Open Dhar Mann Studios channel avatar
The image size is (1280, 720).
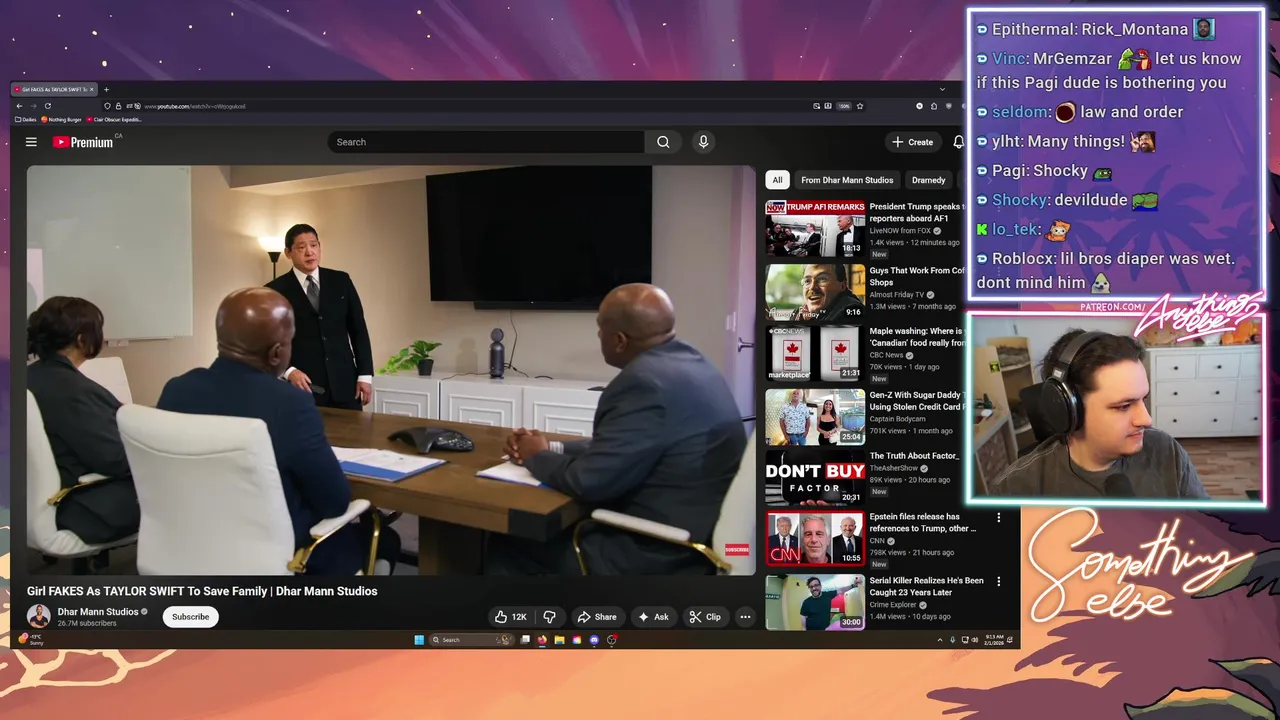(x=39, y=616)
